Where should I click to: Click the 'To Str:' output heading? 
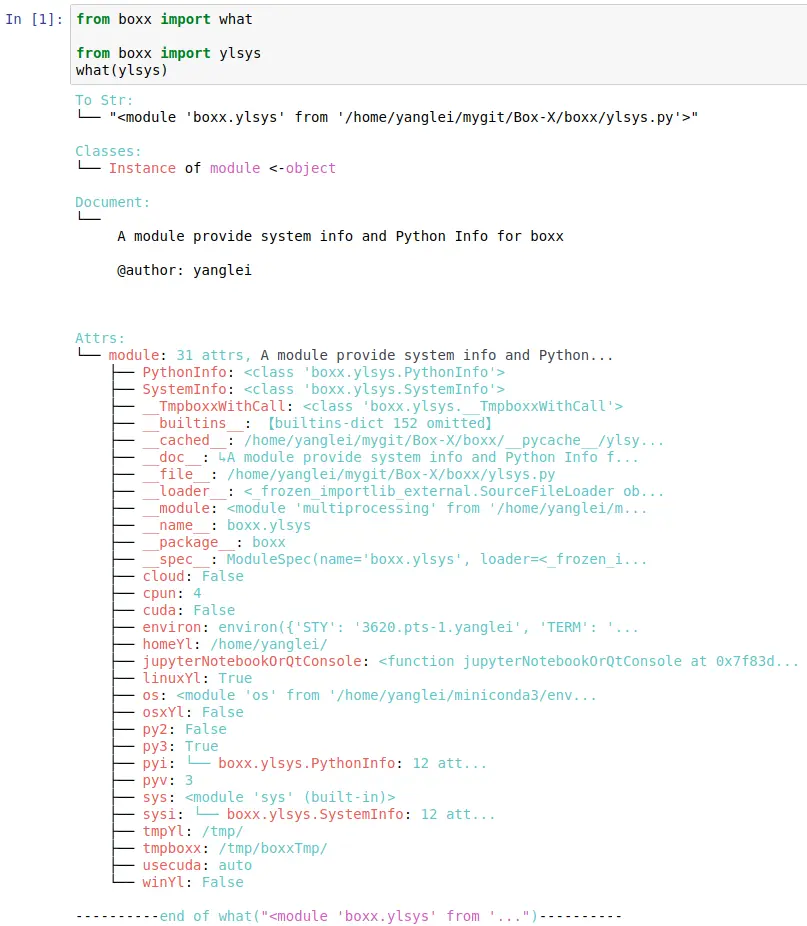click(104, 100)
